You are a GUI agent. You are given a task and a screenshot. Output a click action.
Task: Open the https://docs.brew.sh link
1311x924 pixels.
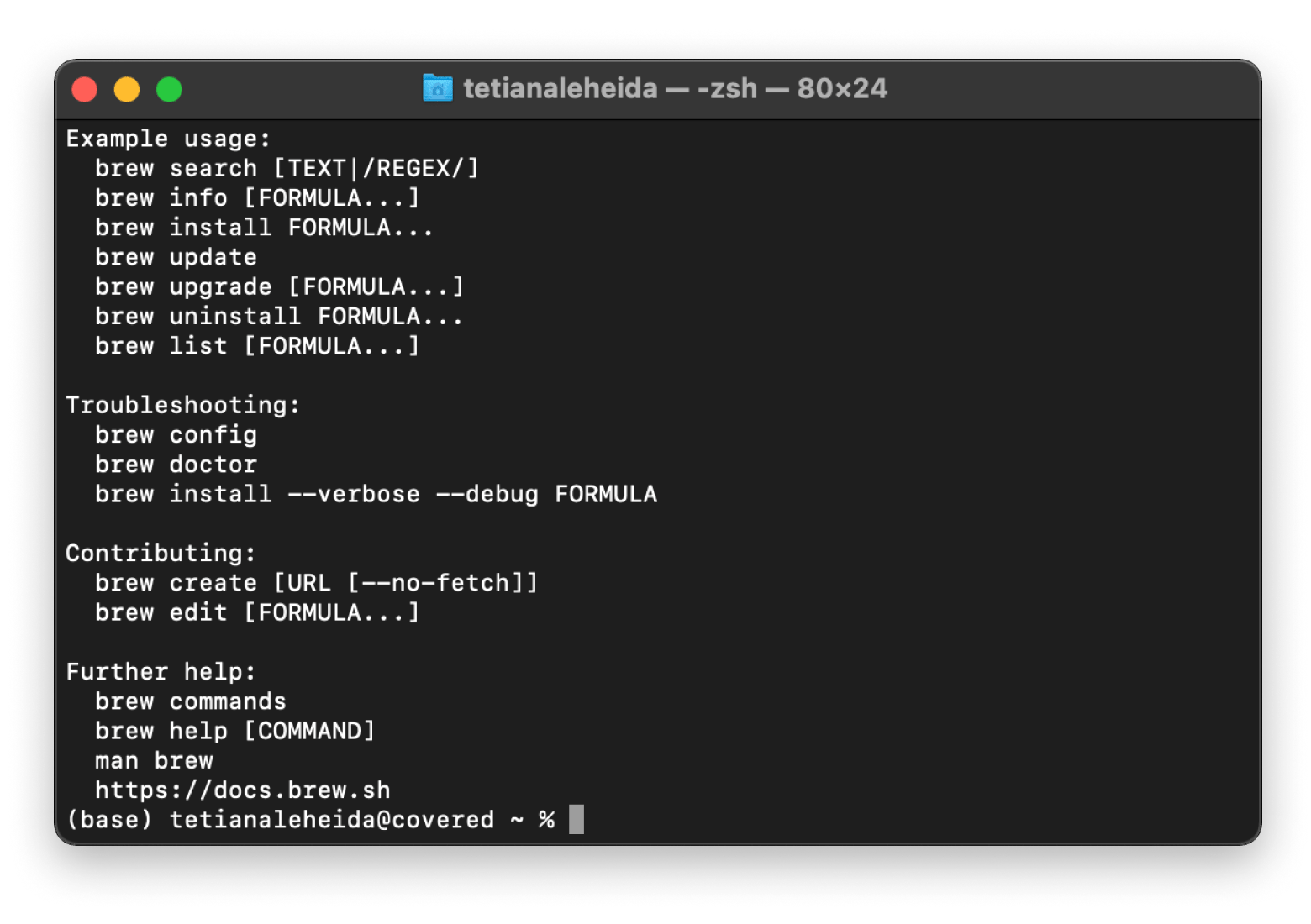coord(242,790)
